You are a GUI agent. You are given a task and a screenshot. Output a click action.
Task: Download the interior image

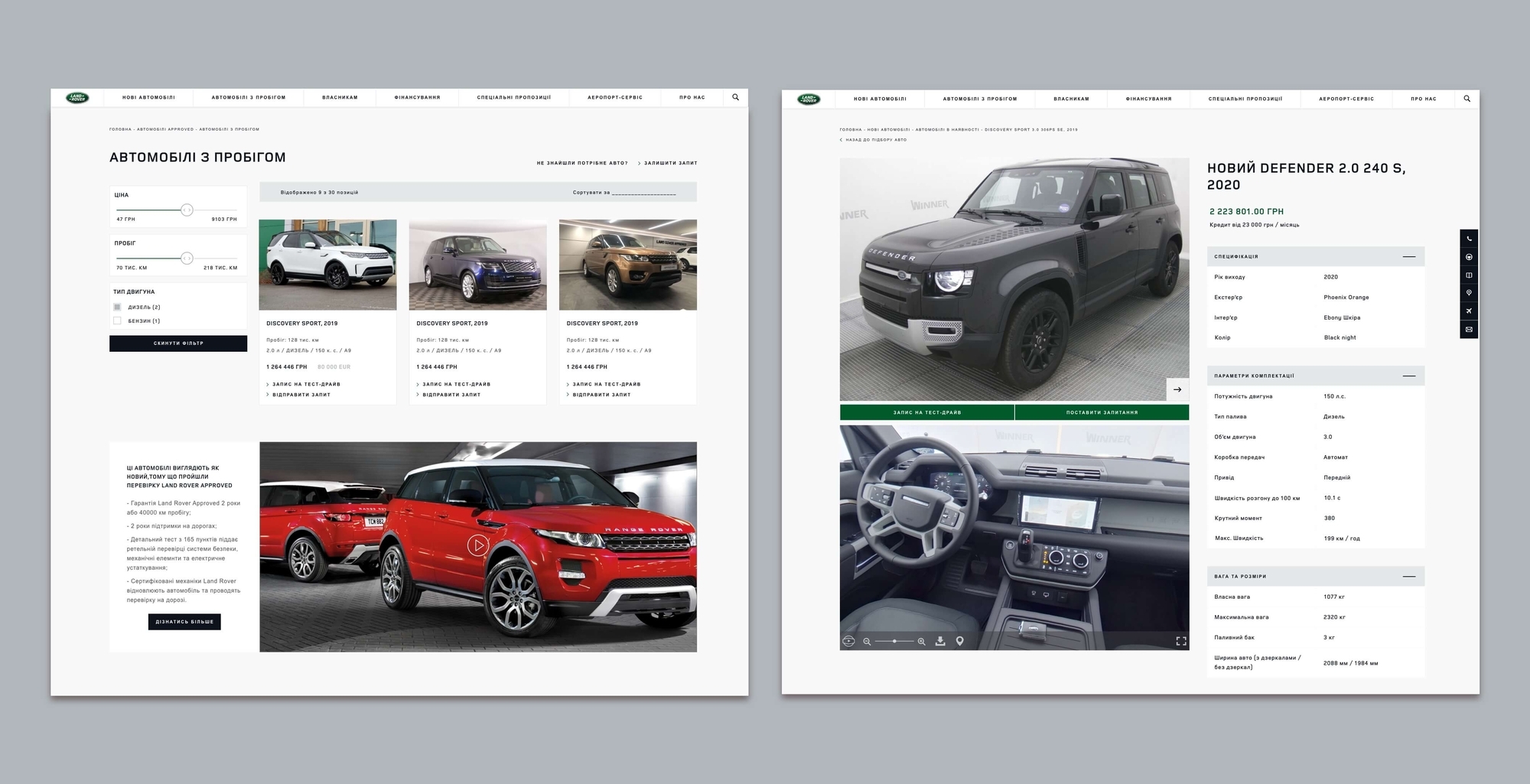coord(940,641)
